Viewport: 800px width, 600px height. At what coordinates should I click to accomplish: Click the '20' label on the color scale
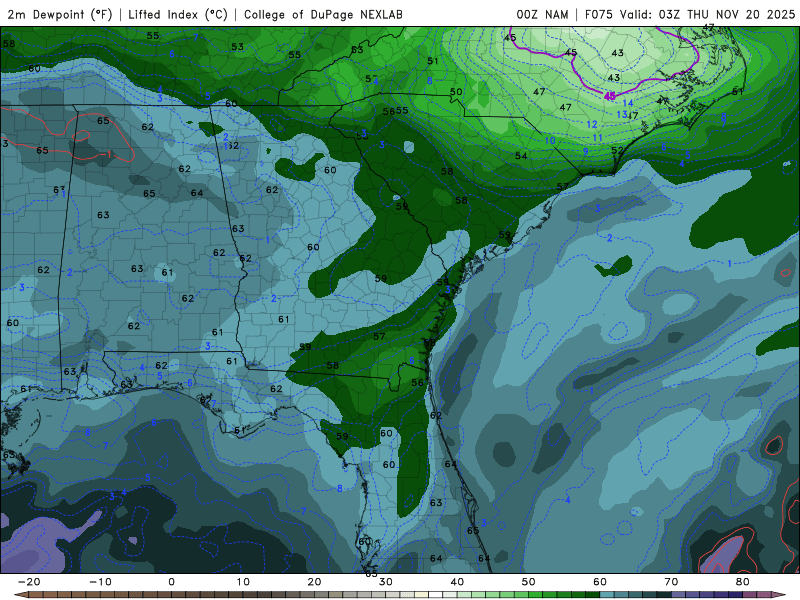tap(314, 582)
